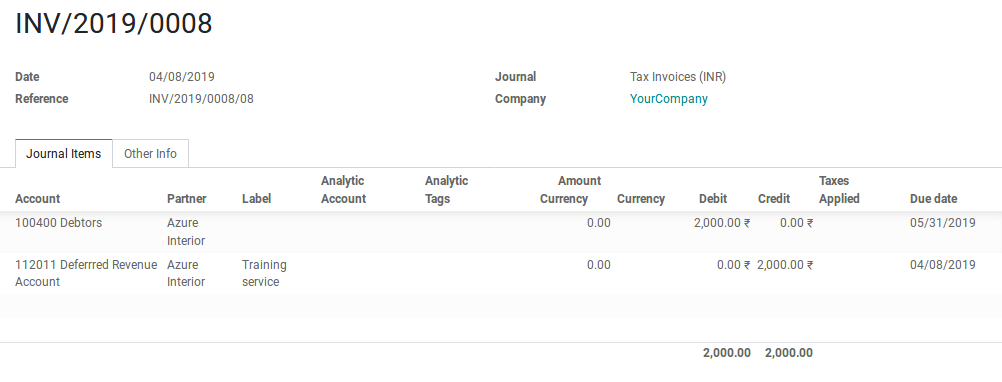Click the Tax Invoices (INR) journal value
Screen dimensions: 1002x382
click(678, 77)
